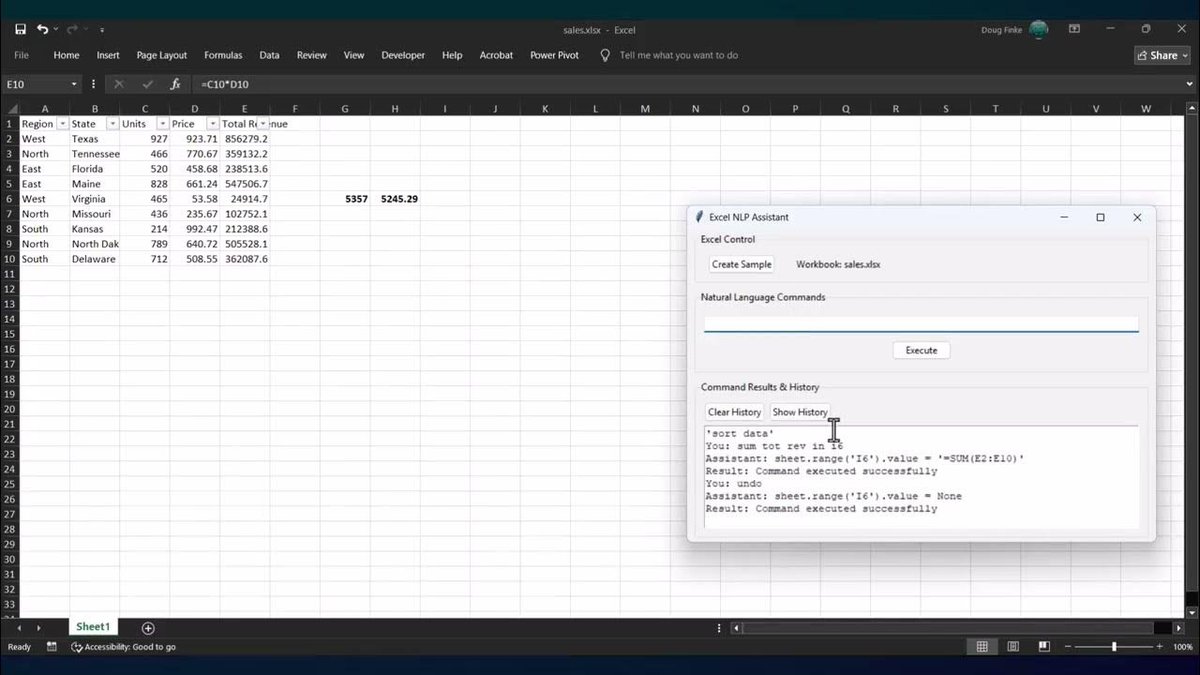Click the Doug Finke account avatar
1200x675 pixels.
[1039, 30]
